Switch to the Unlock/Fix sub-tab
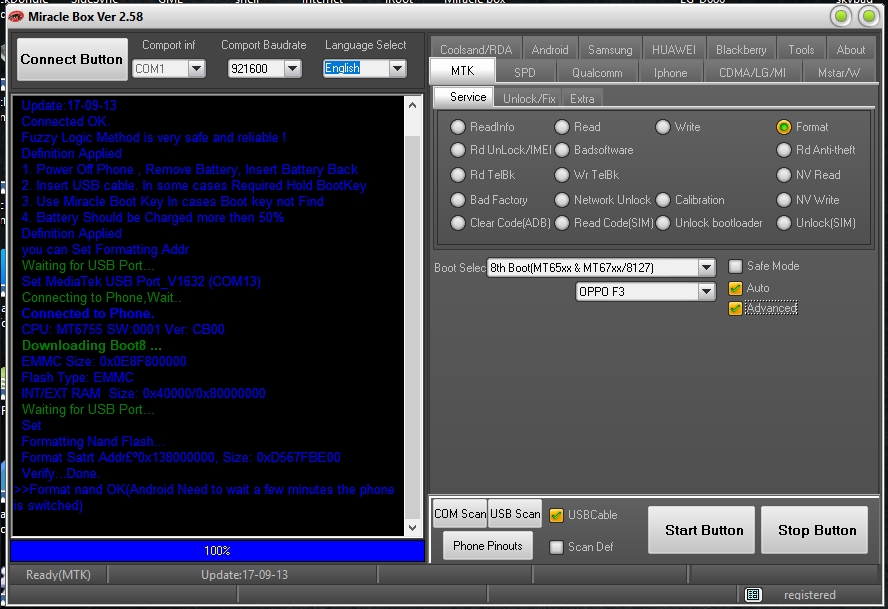The image size is (888, 609). tap(529, 99)
